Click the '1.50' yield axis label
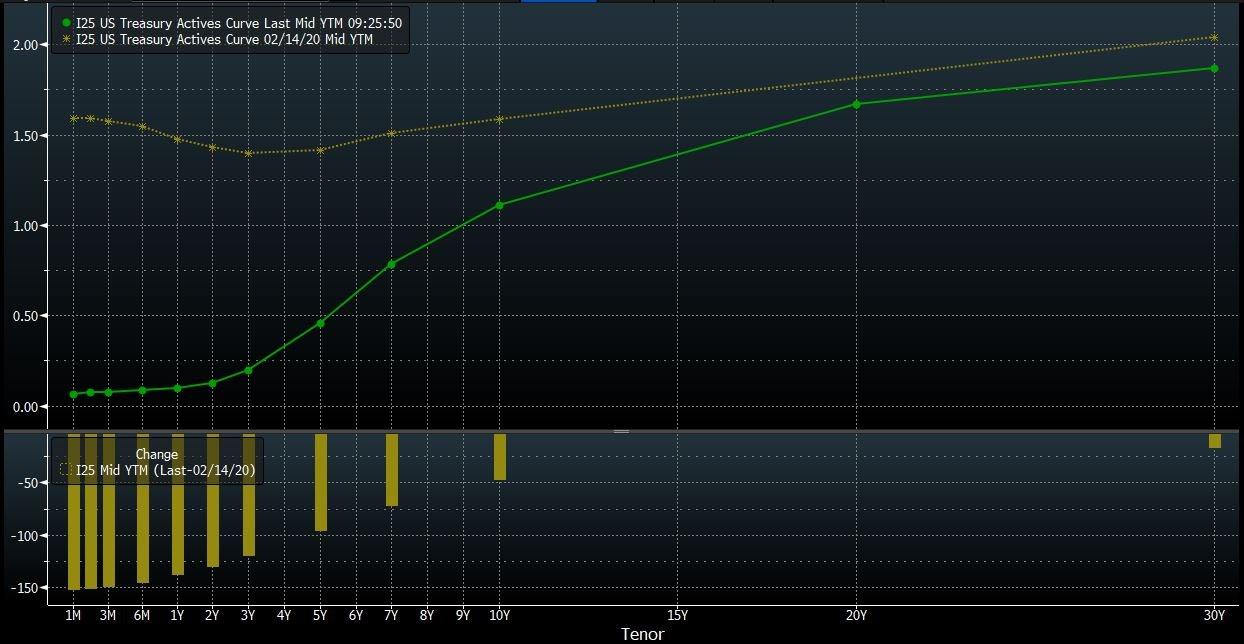Image resolution: width=1244 pixels, height=644 pixels. point(26,135)
